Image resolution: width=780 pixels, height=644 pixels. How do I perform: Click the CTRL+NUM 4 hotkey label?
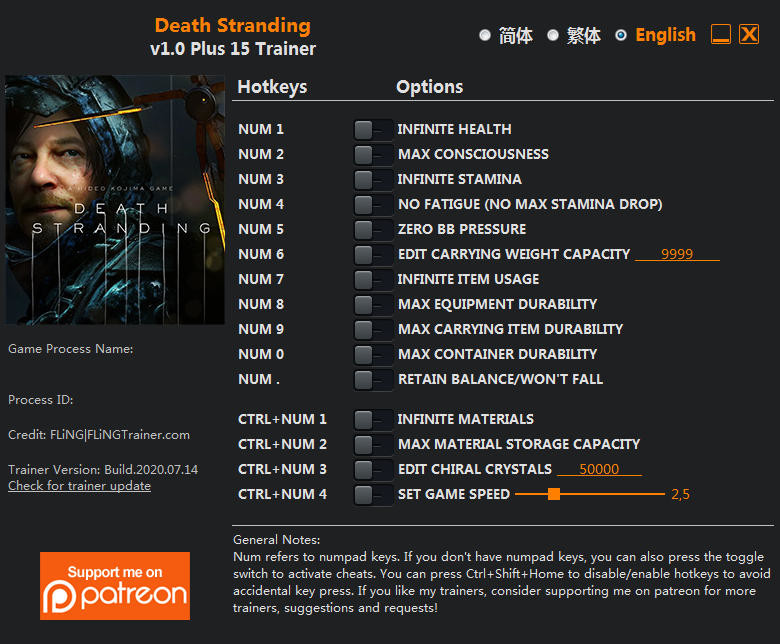pos(282,494)
